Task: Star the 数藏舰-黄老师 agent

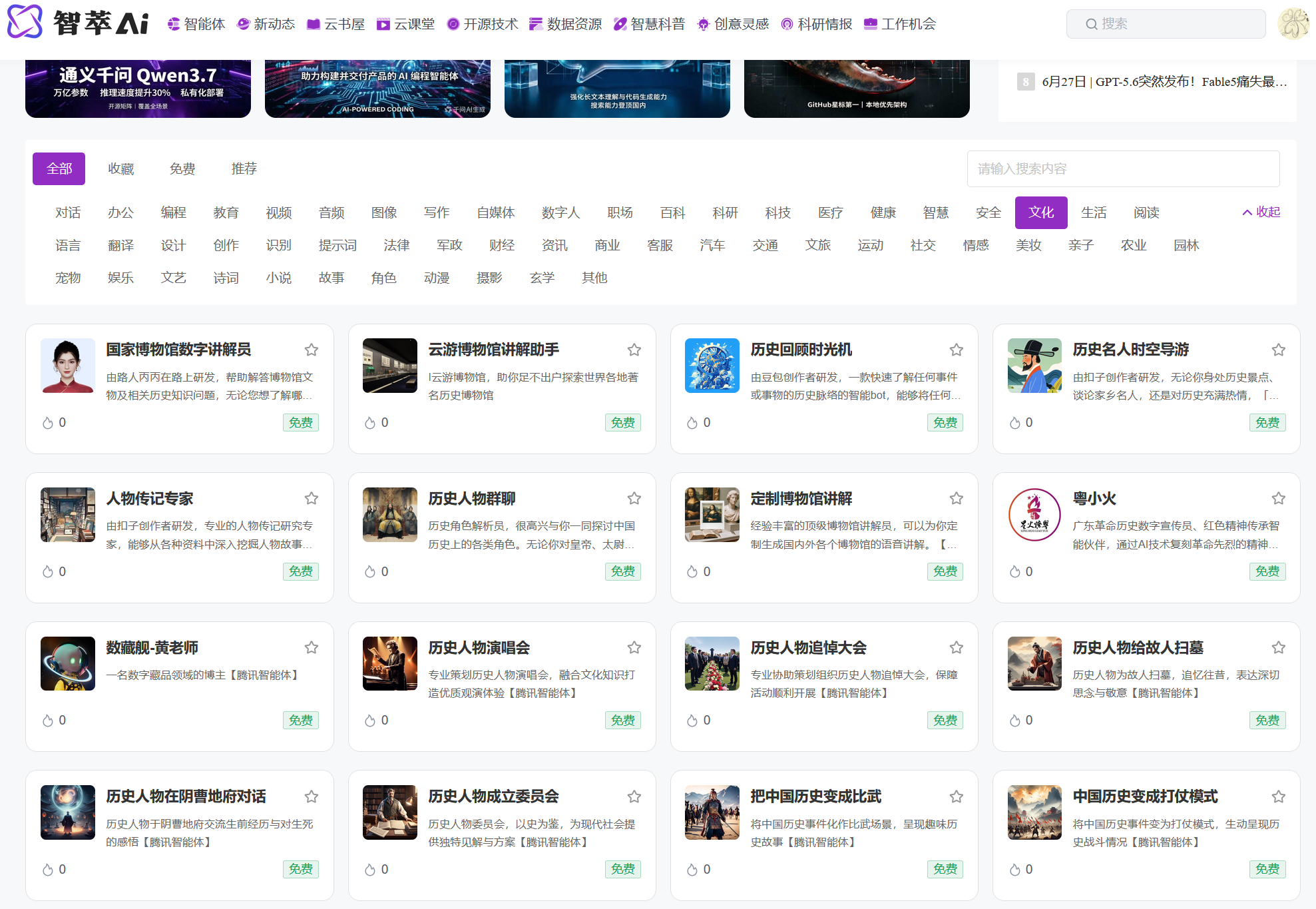Action: 312,647
